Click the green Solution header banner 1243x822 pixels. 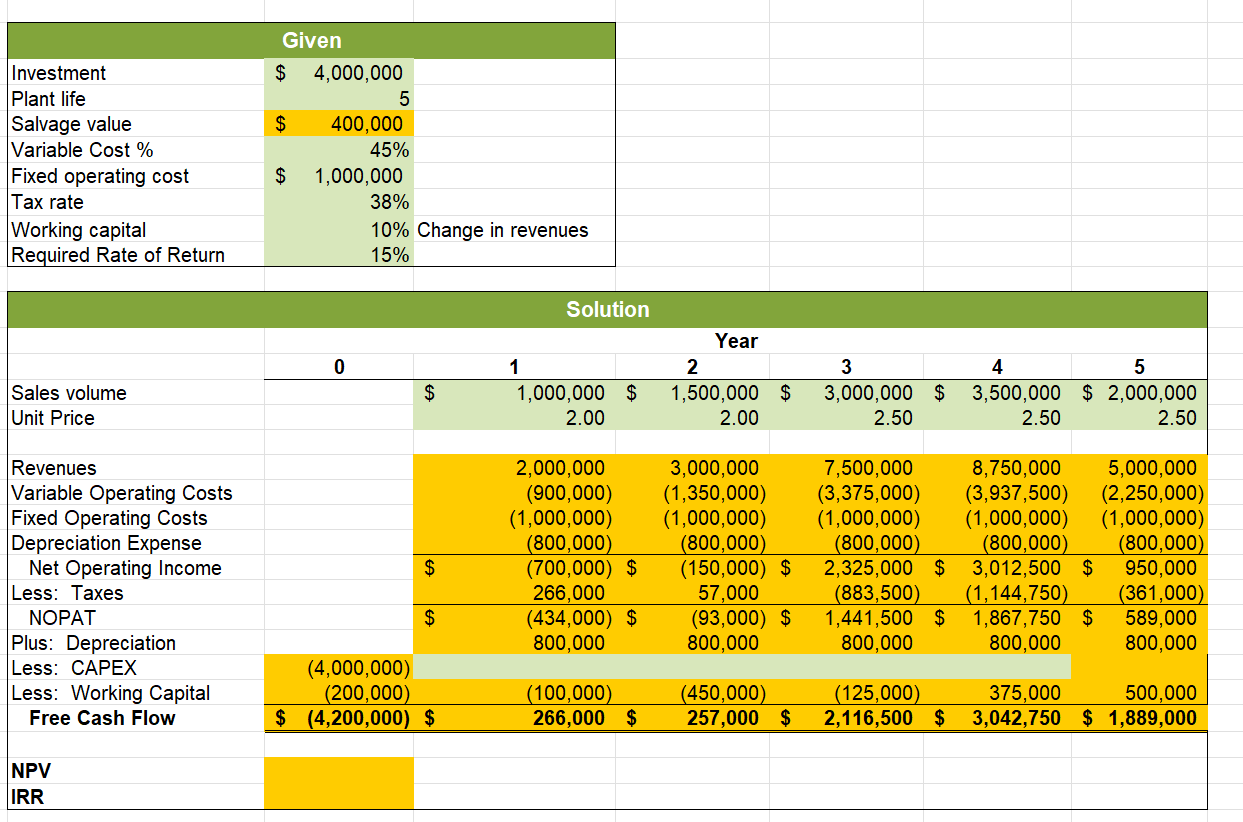point(607,310)
